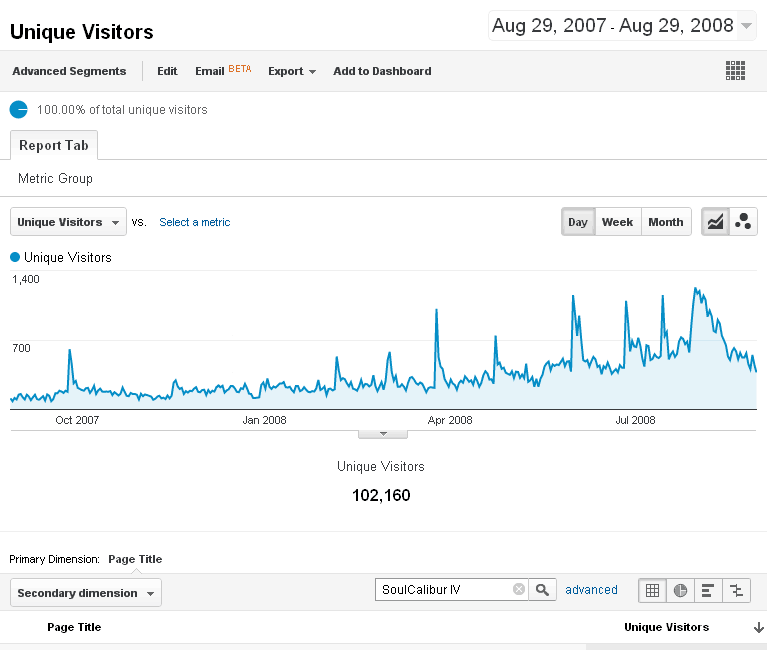Viewport: 767px width, 650px height.
Task: Expand the Secondary dimension dropdown
Action: click(x=85, y=593)
